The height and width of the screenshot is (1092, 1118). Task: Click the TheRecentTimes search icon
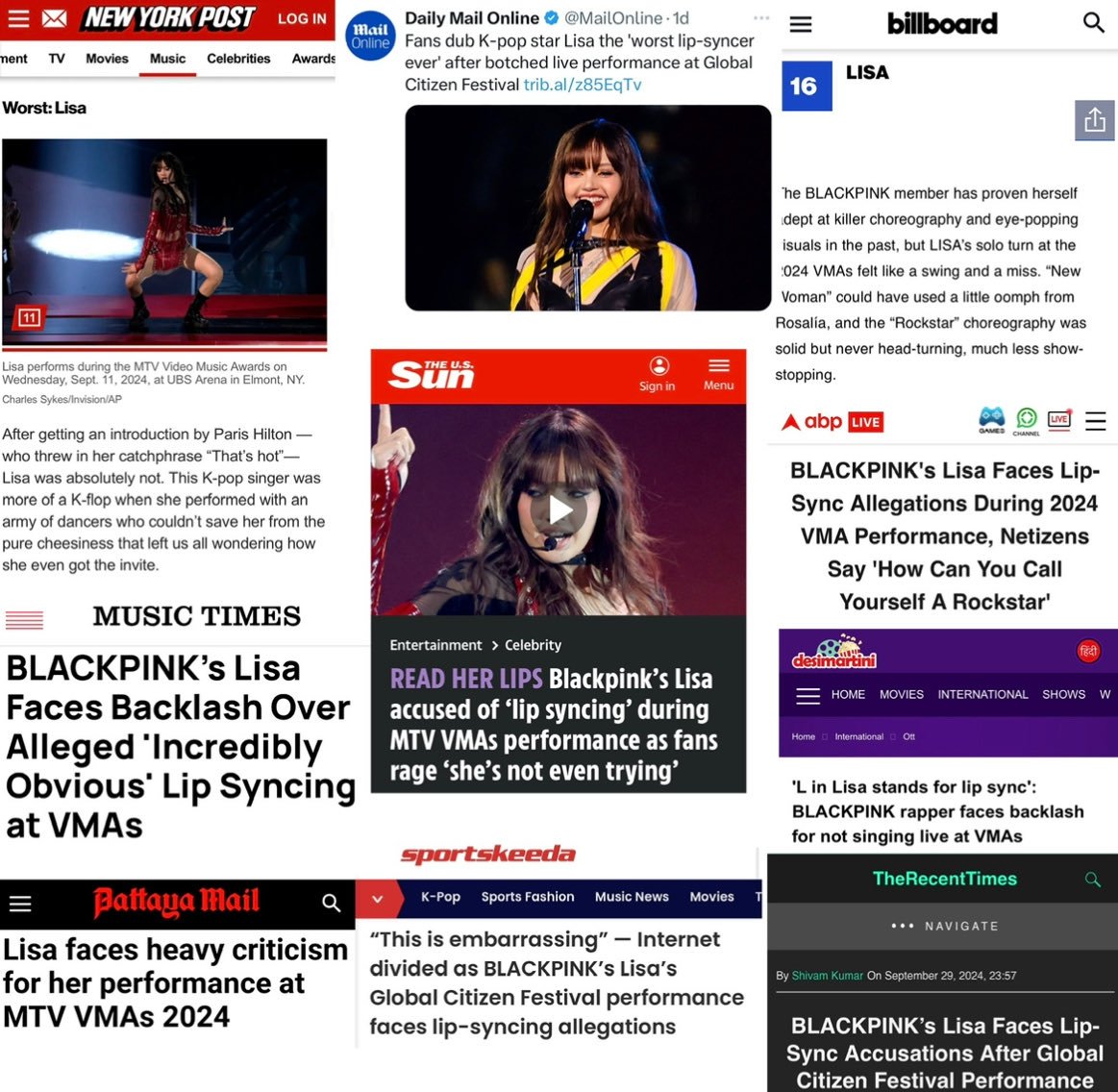pos(1092,880)
